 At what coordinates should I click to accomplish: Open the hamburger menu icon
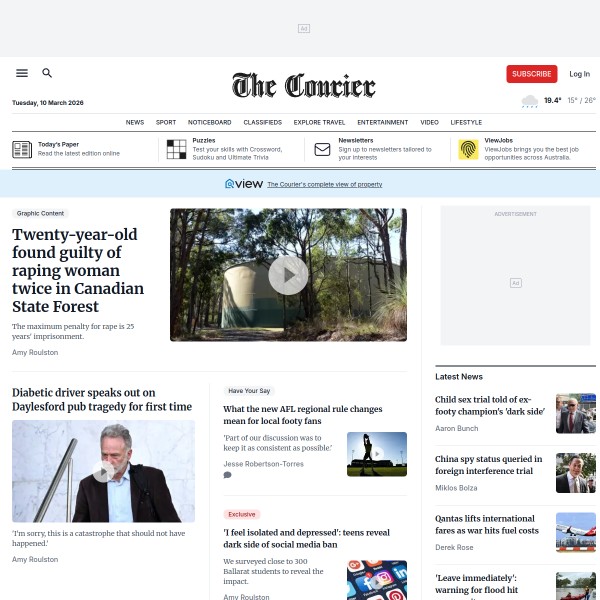point(22,73)
